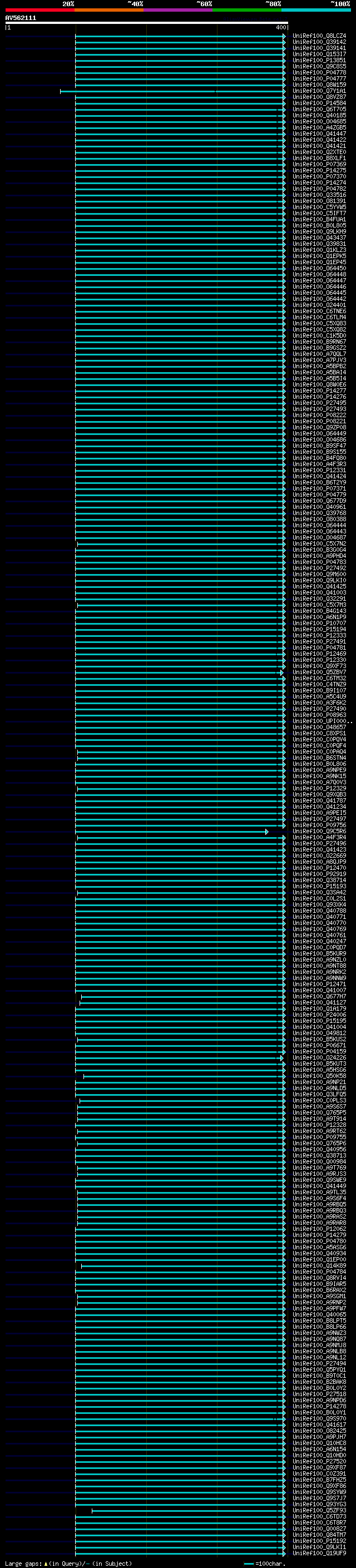Select the truncated UniRef100_UPI000.. label
This screenshot has width=356, height=1568.
[322, 721]
